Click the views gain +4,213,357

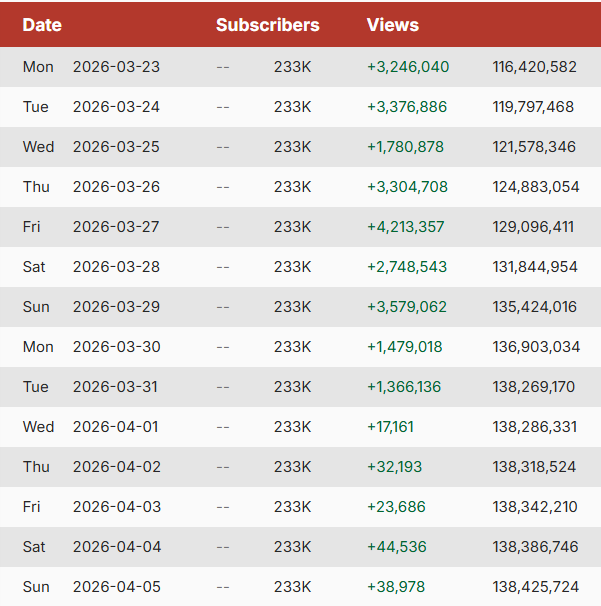tap(405, 227)
